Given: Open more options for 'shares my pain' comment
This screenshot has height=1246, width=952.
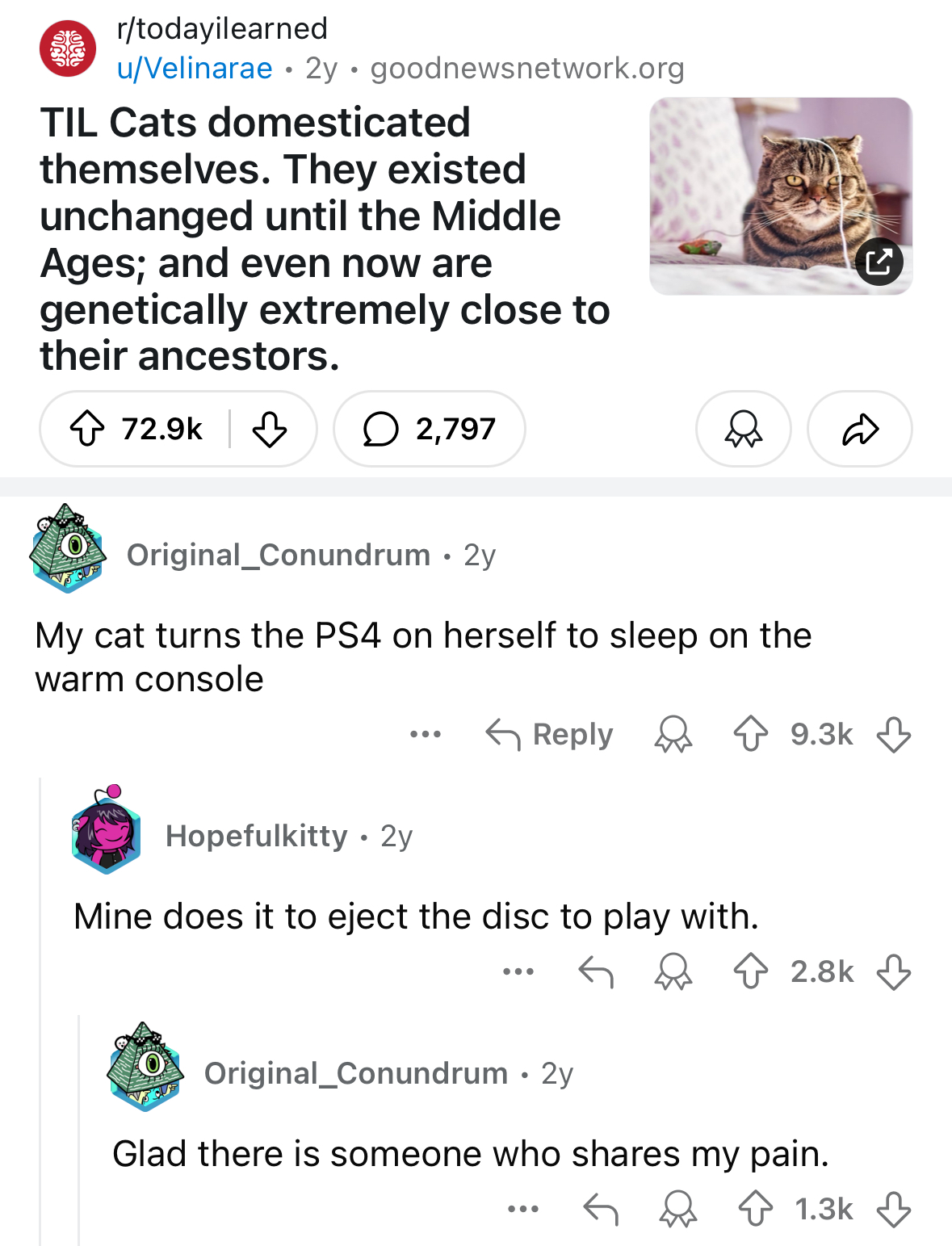Looking at the screenshot, I should [523, 1209].
